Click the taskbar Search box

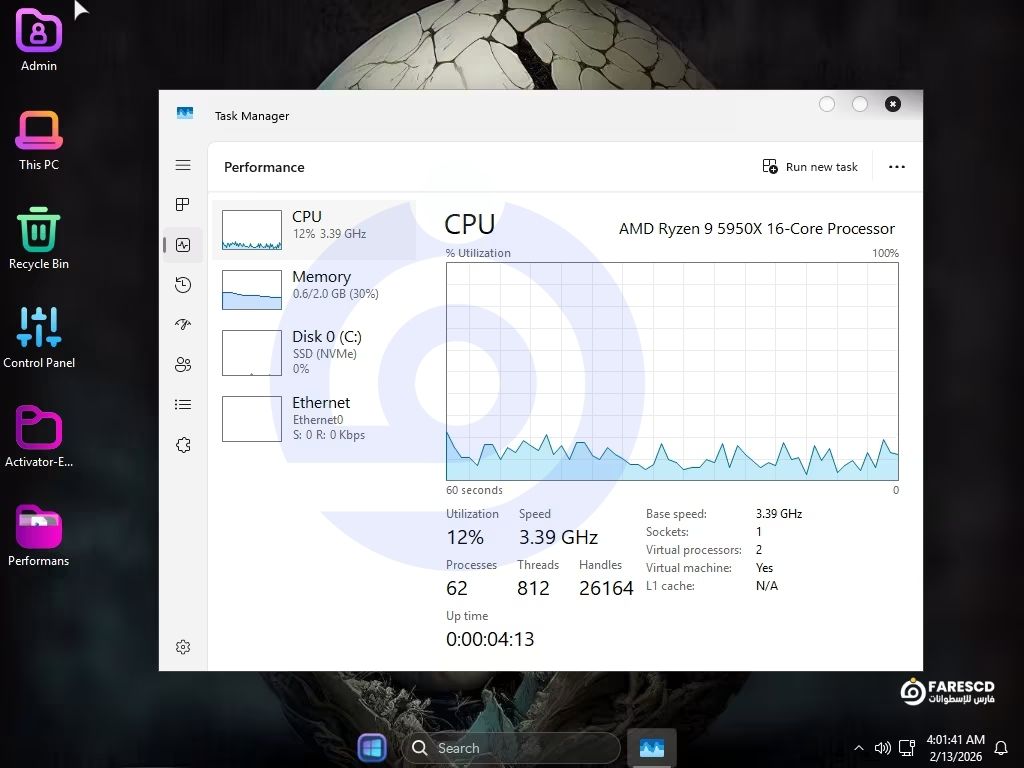point(510,748)
